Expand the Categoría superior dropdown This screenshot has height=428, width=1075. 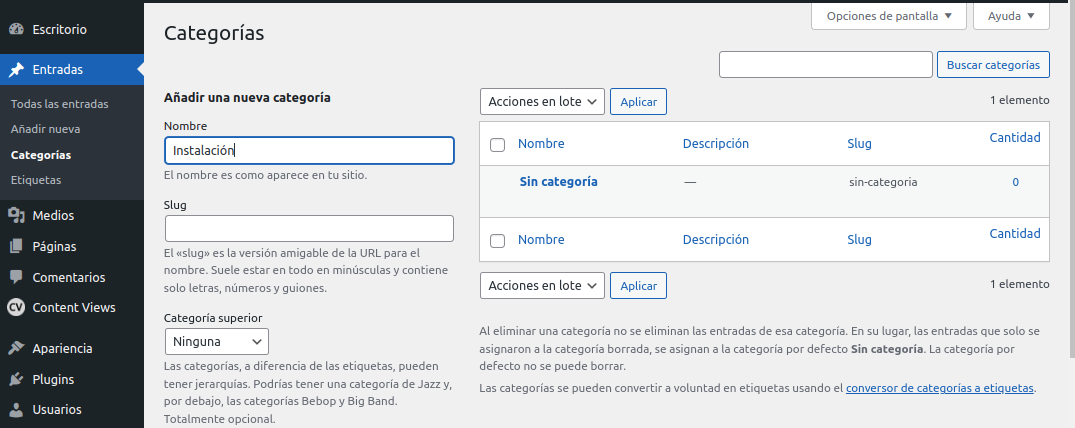click(216, 341)
